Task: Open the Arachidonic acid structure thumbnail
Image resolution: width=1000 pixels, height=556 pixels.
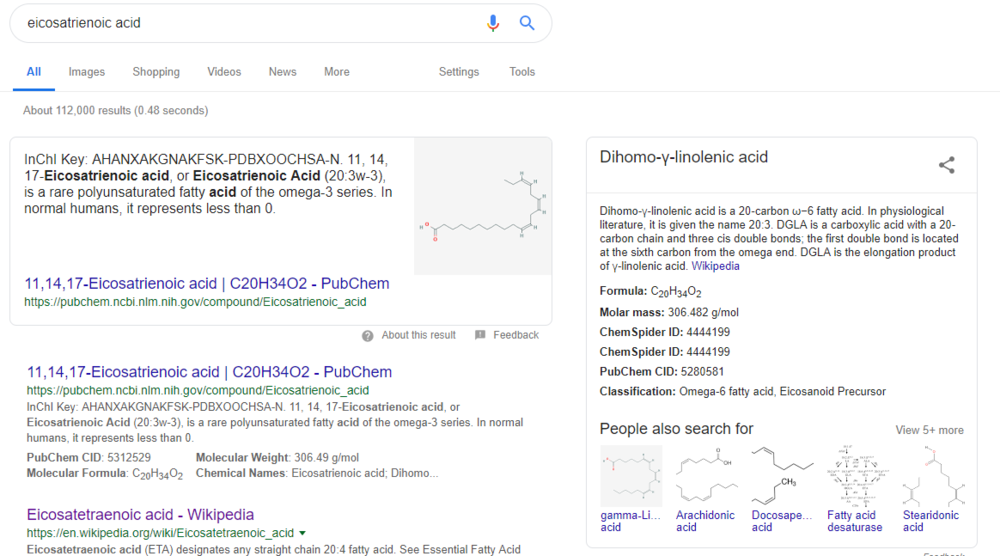Action: [x=705, y=475]
